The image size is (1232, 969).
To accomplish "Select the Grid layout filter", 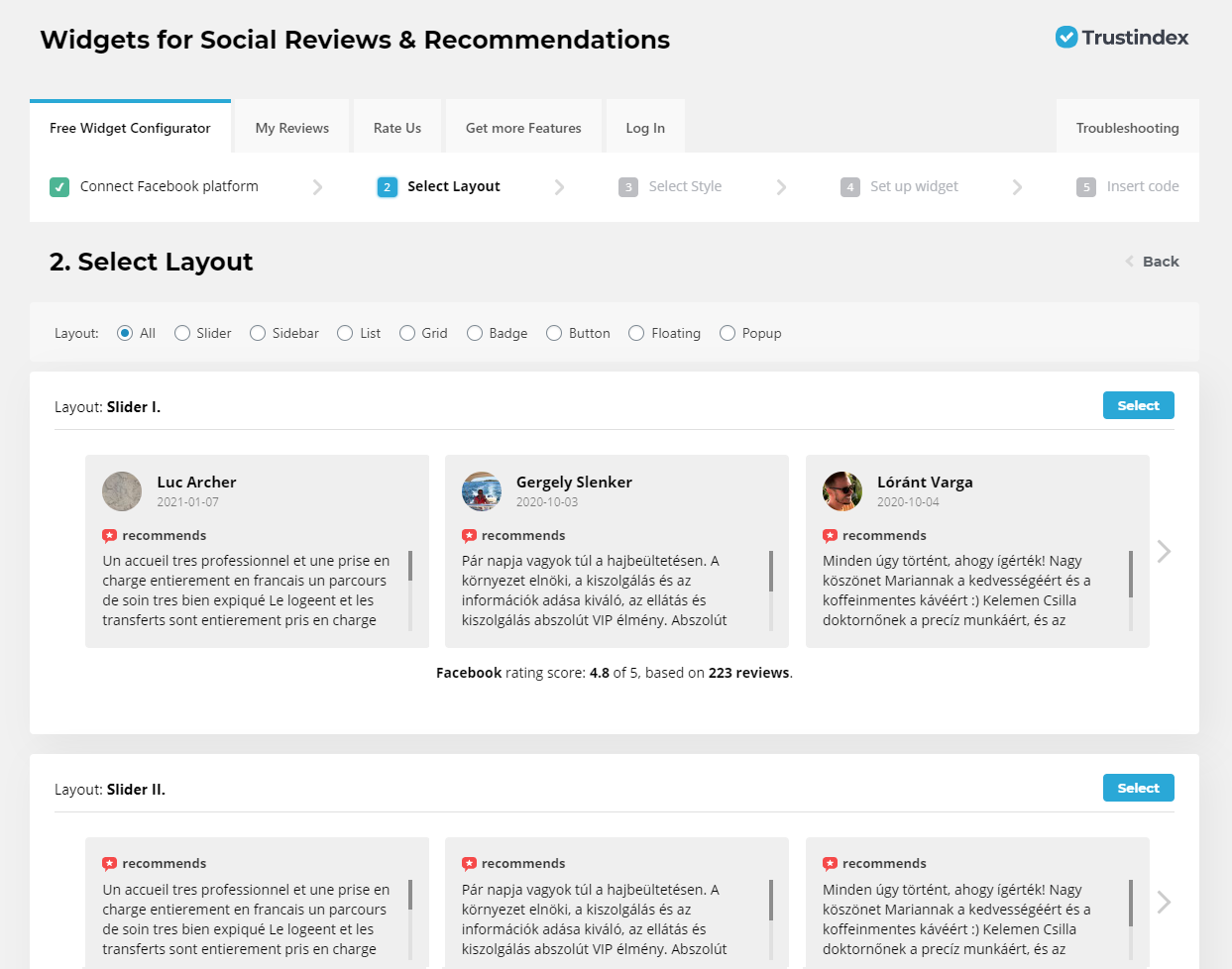I will [x=407, y=333].
